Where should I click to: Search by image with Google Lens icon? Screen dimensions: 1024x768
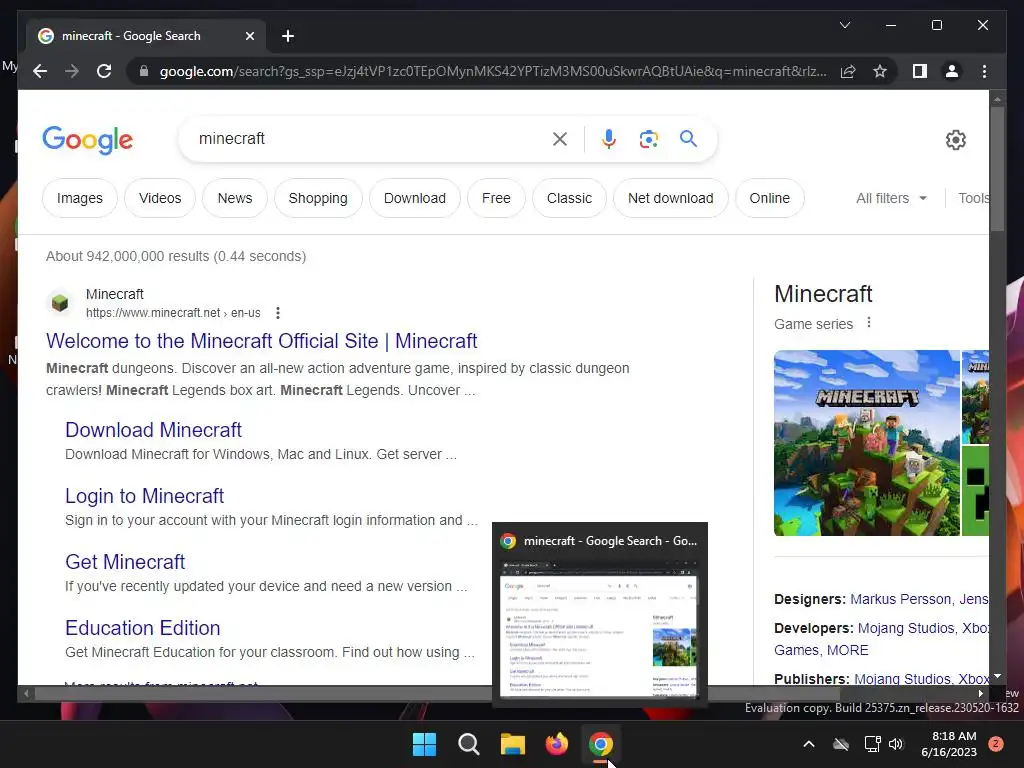648,139
